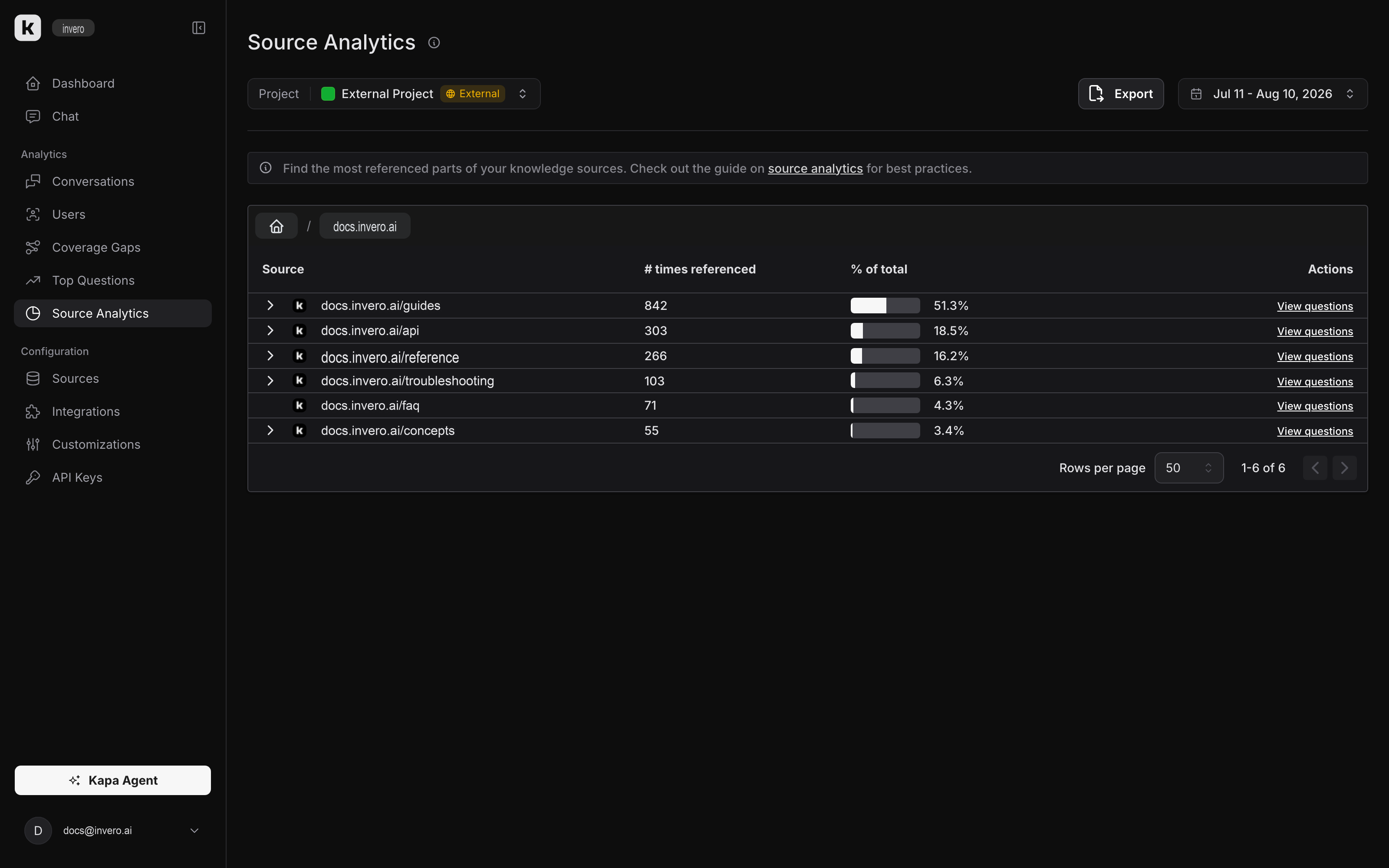Screen dimensions: 1389x868
Task: Click the 842 times referenced value
Action: pos(655,306)
